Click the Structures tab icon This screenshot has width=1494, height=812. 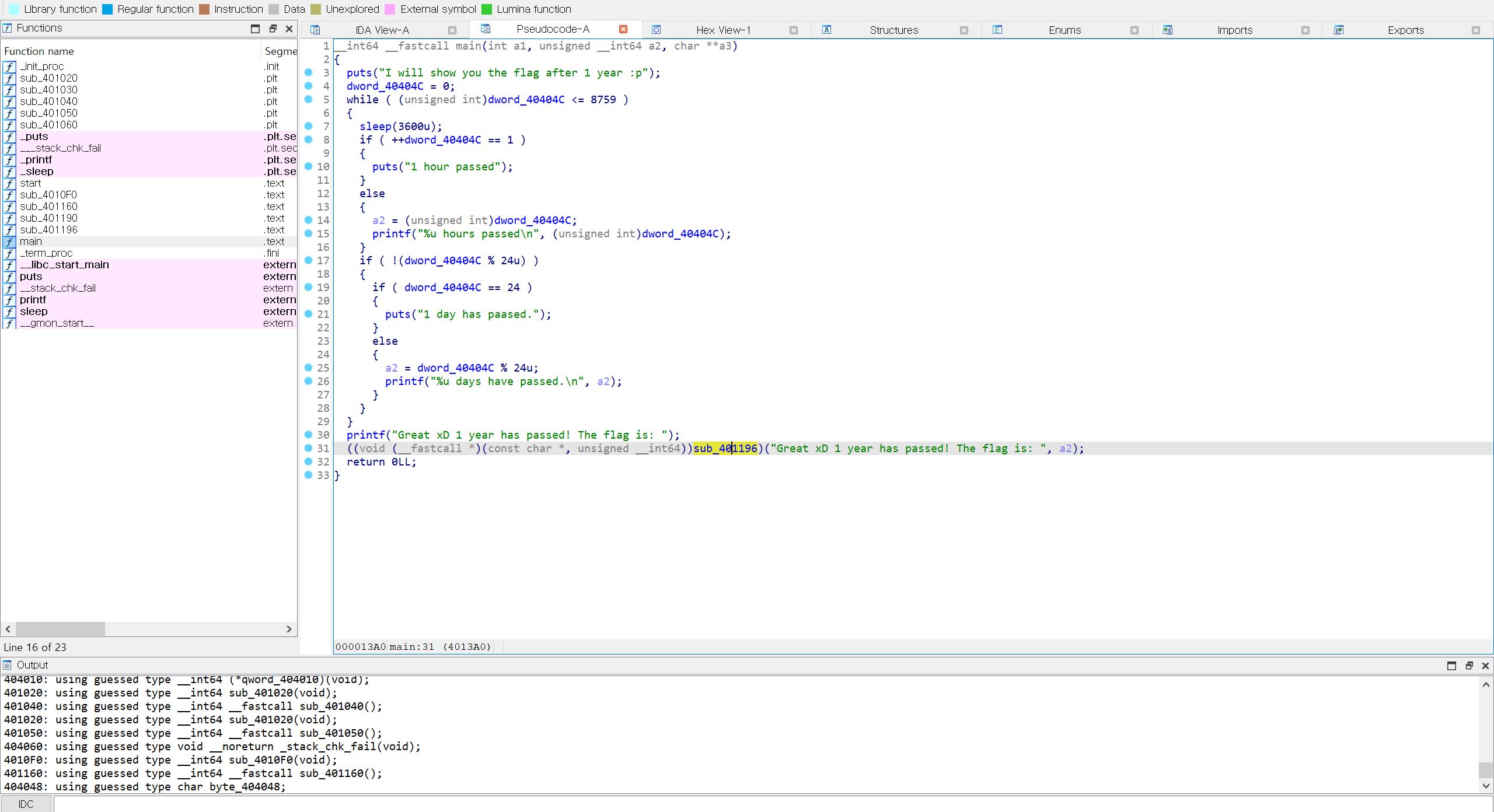click(x=826, y=30)
